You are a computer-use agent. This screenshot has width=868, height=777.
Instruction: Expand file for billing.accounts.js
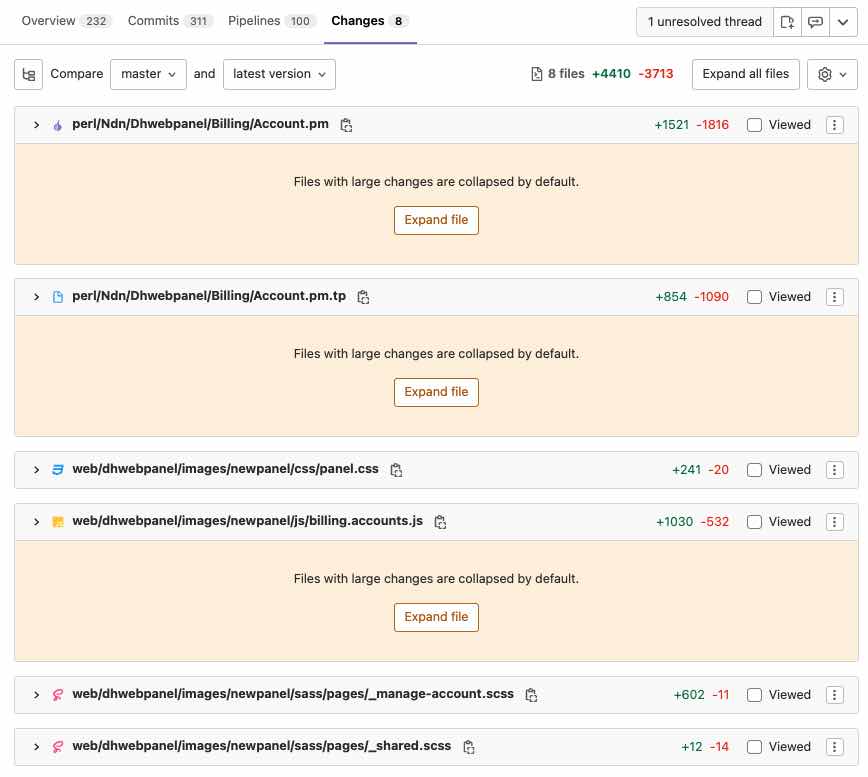(436, 617)
